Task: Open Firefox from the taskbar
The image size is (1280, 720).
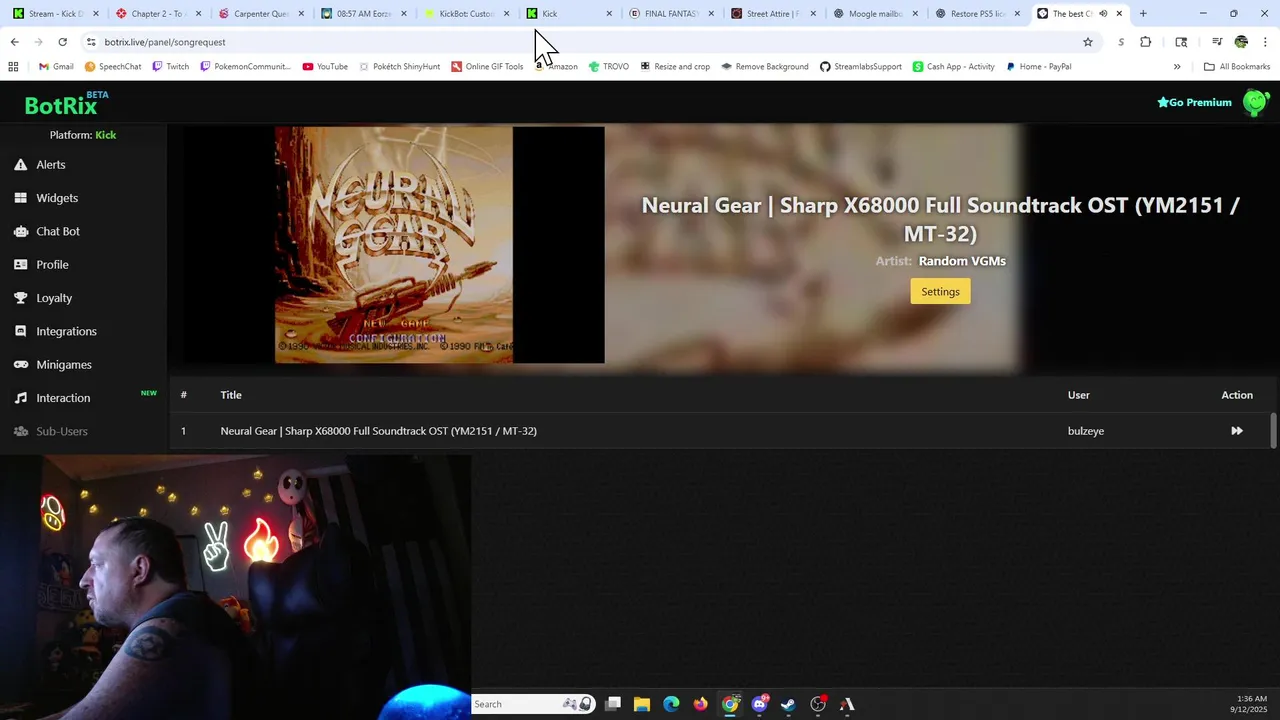Action: 700,704
